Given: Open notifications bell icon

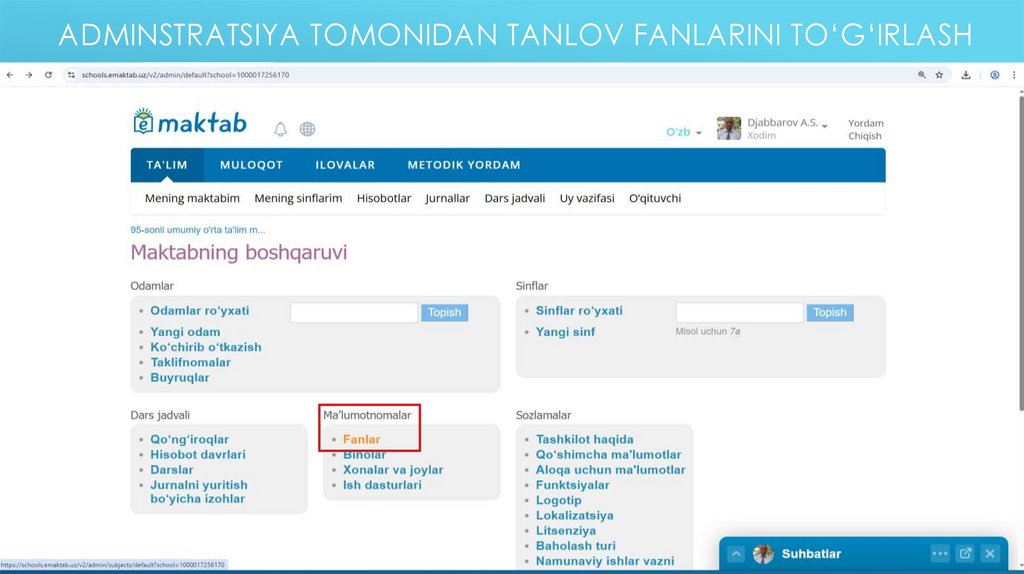Looking at the screenshot, I should coord(280,129).
